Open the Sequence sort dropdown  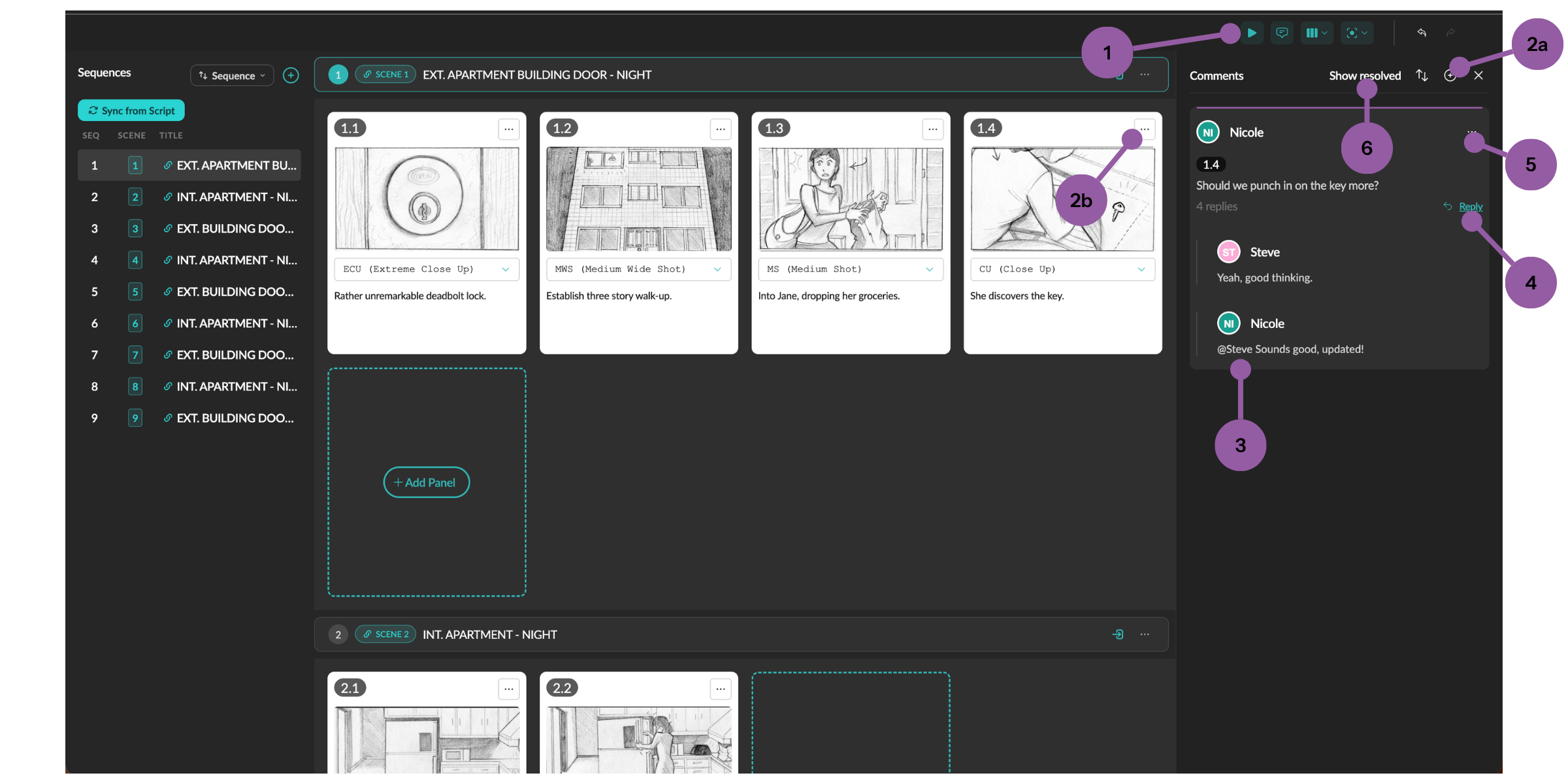[232, 75]
